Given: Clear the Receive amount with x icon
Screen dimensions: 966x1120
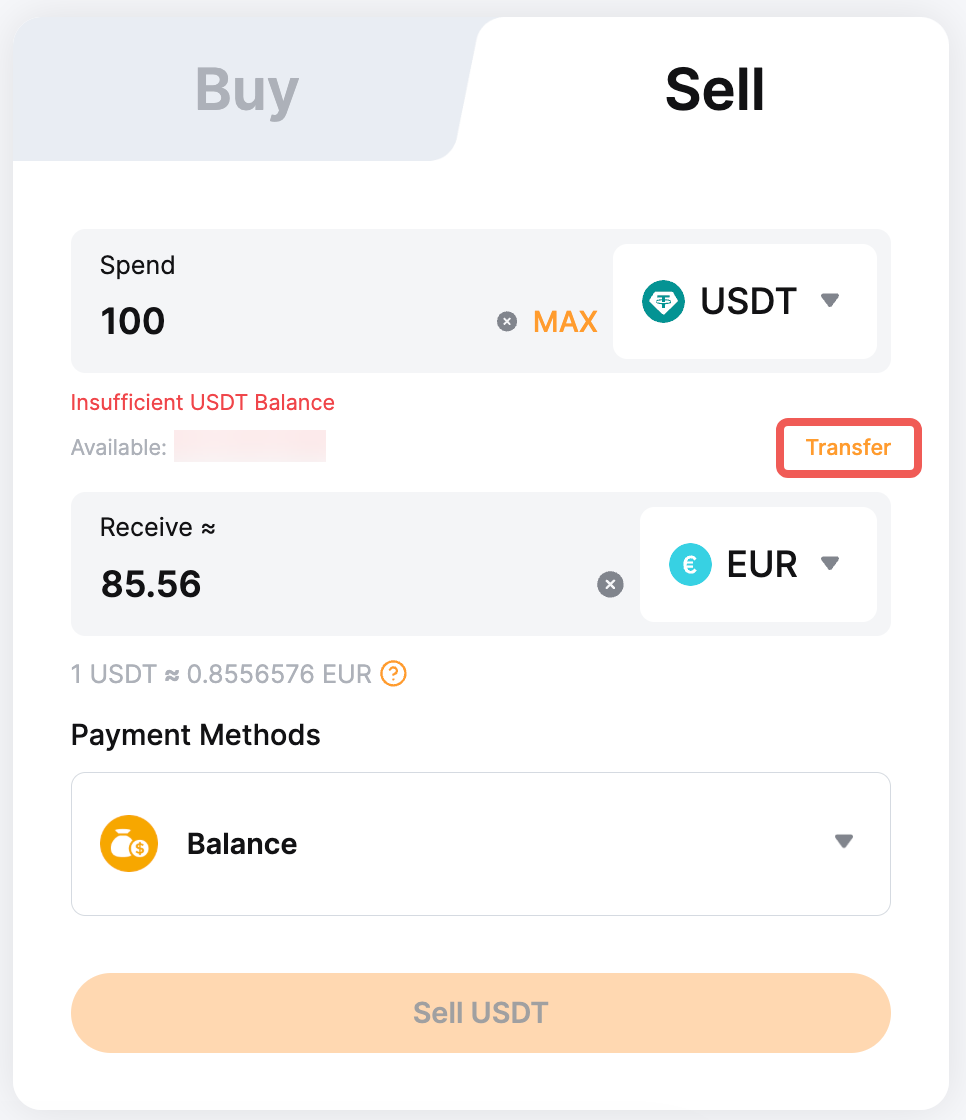Looking at the screenshot, I should [610, 585].
